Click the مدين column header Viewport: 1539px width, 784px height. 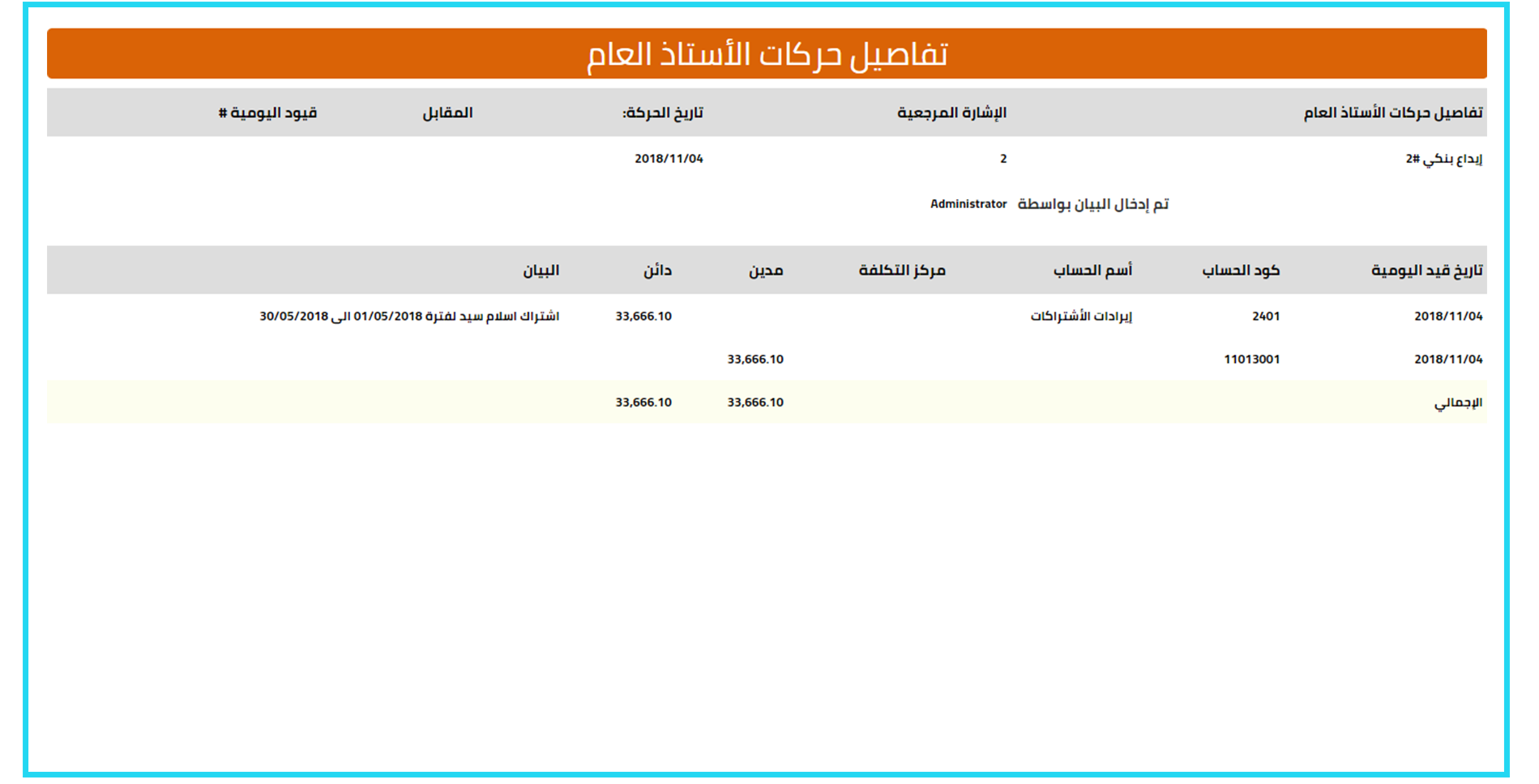[x=766, y=270]
